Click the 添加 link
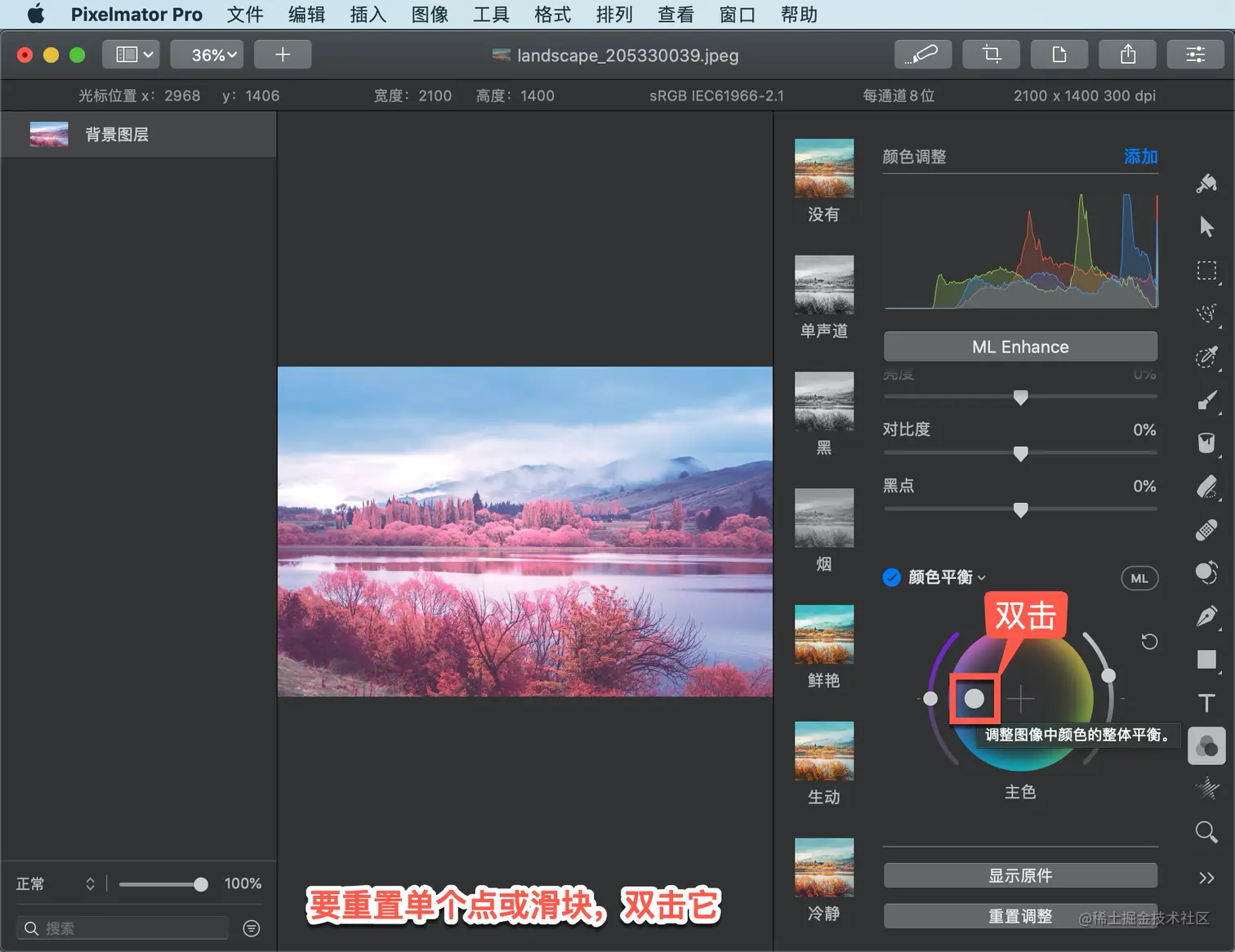Viewport: 1235px width, 952px height. click(x=1140, y=156)
